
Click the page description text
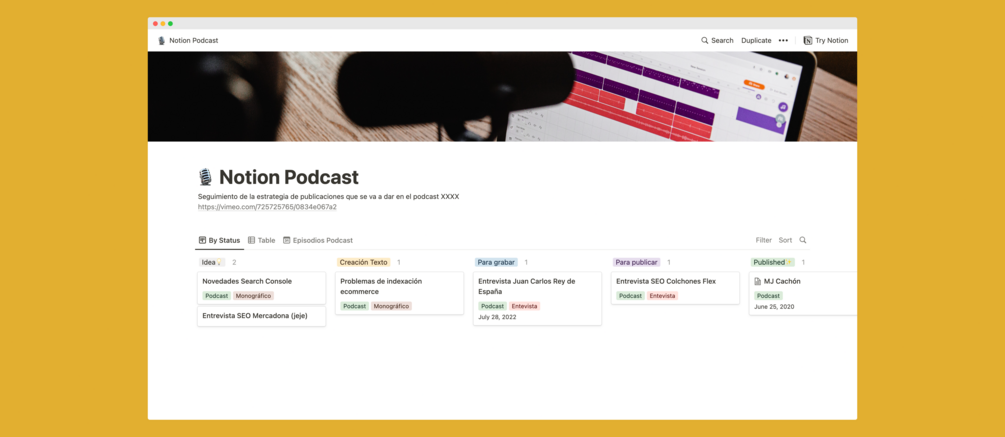(328, 197)
